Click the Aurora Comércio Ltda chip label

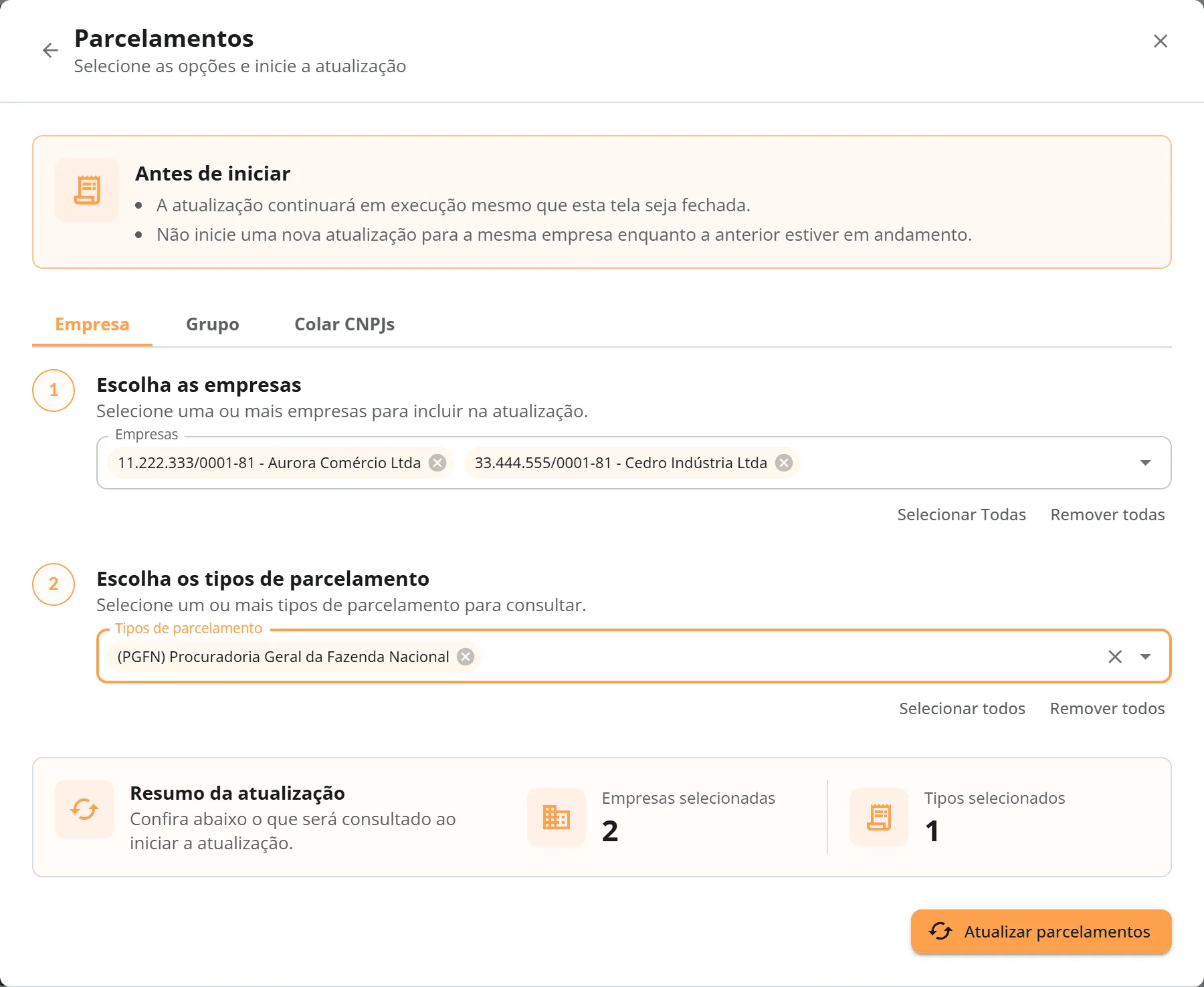tap(269, 463)
